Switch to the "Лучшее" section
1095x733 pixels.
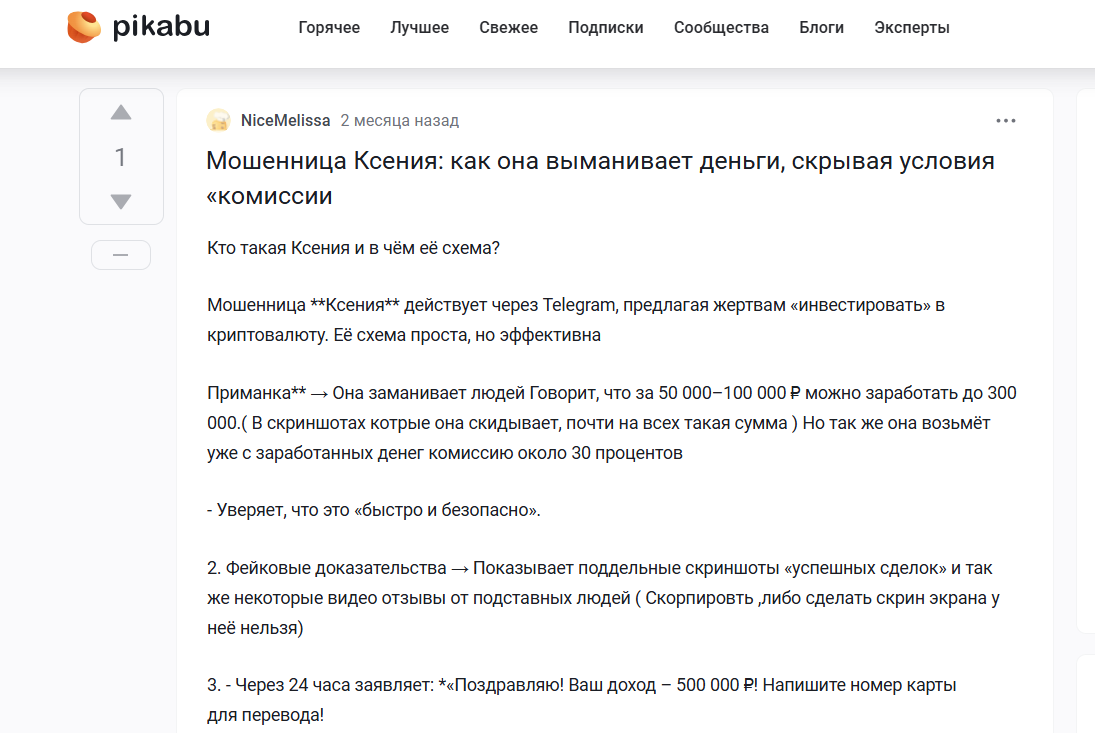(x=419, y=27)
